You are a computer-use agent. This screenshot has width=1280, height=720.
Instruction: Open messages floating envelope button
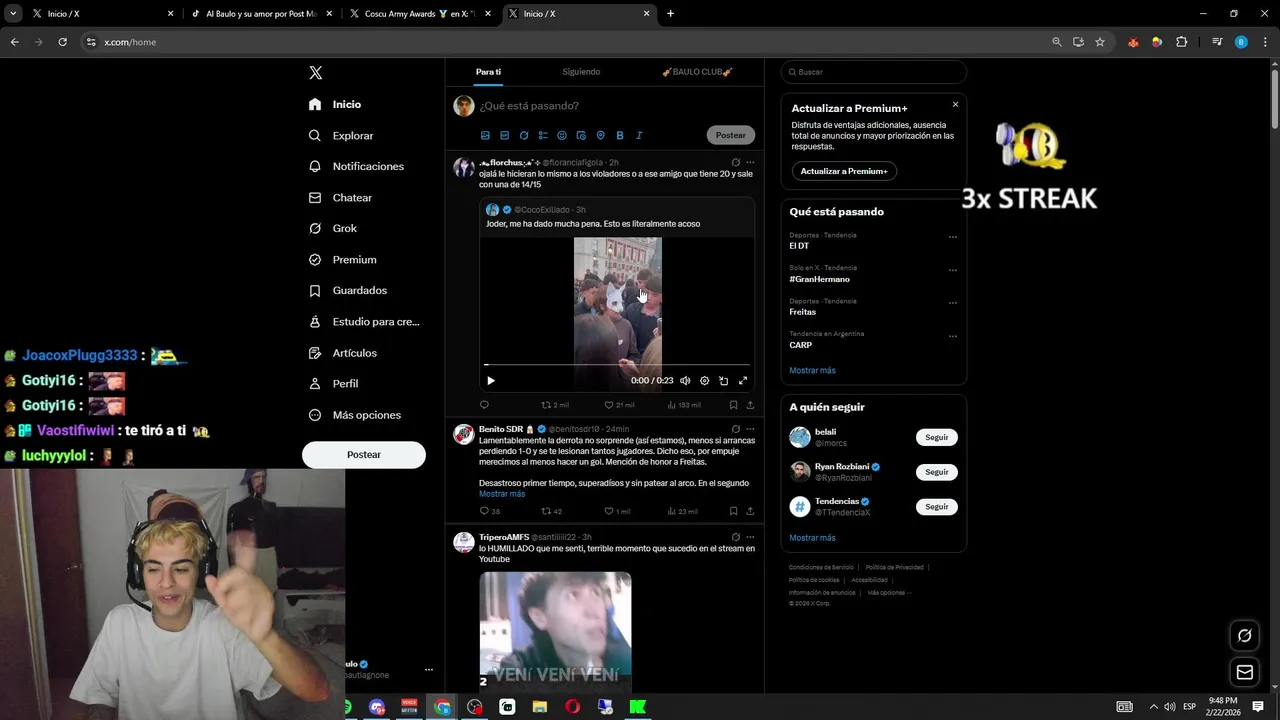(x=1245, y=672)
